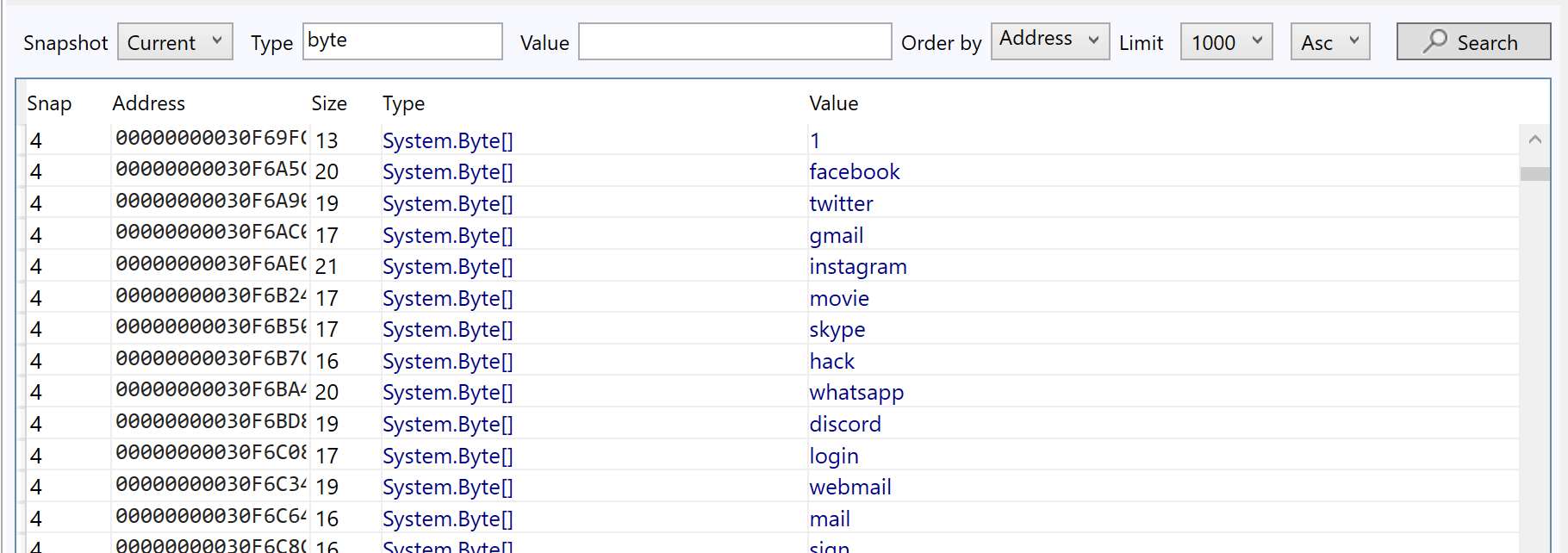Click the Type input field containing byte
The width and height of the screenshot is (1568, 553).
401,41
